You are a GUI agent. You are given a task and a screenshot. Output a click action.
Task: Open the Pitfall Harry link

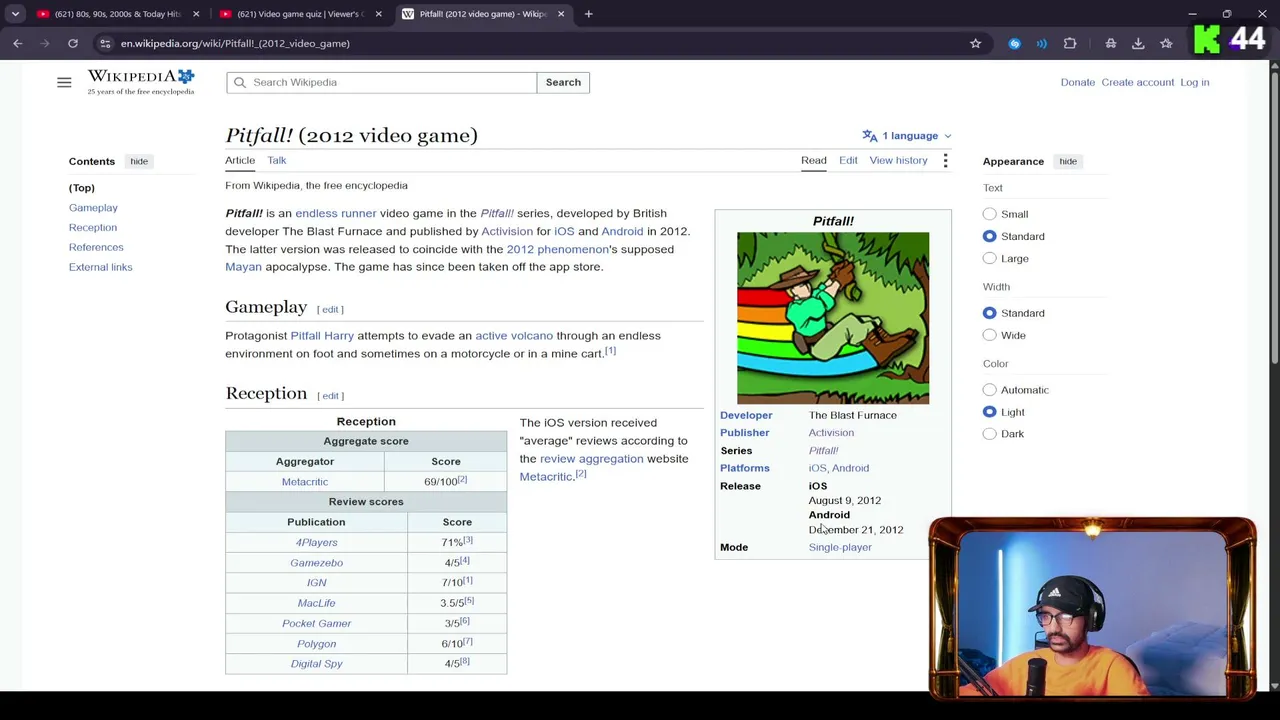(x=322, y=336)
